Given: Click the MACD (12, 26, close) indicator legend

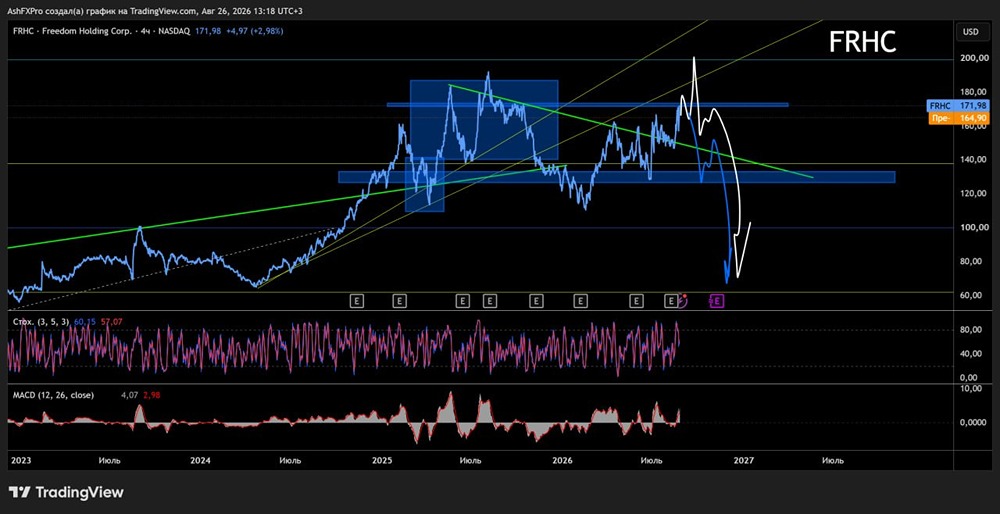Looking at the screenshot, I should pos(54,395).
